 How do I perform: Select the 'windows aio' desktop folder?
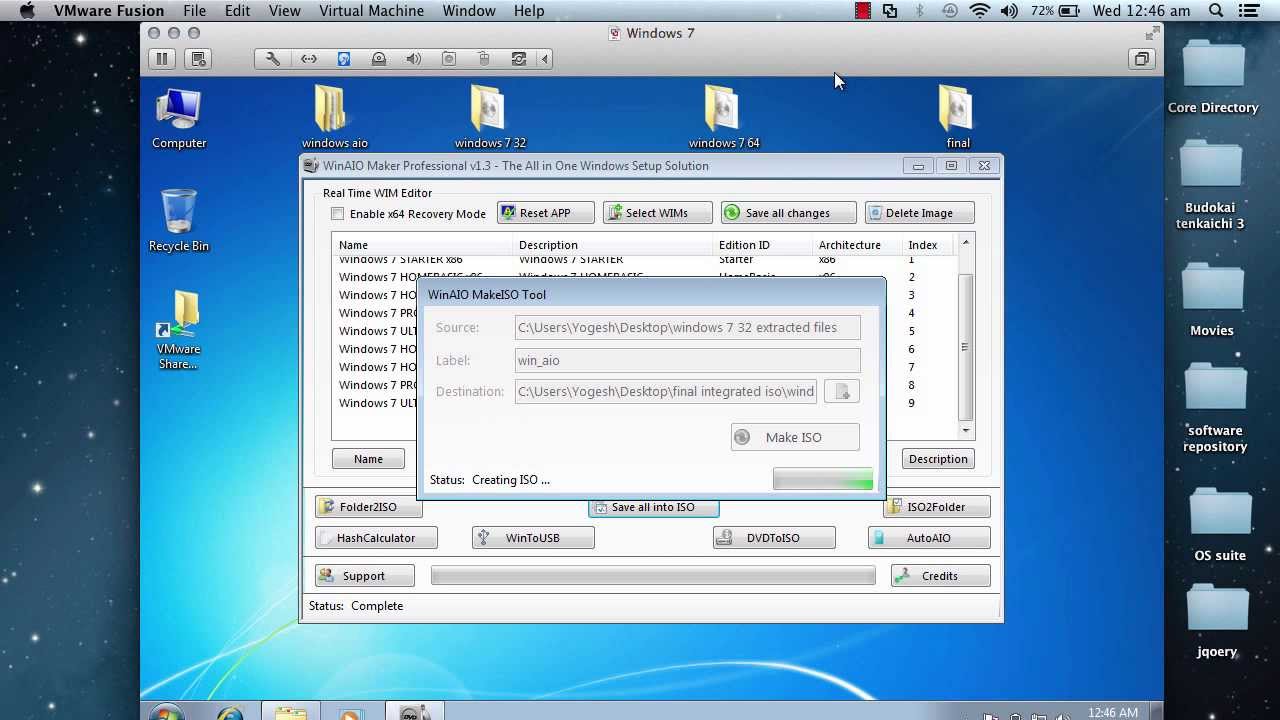click(x=334, y=117)
